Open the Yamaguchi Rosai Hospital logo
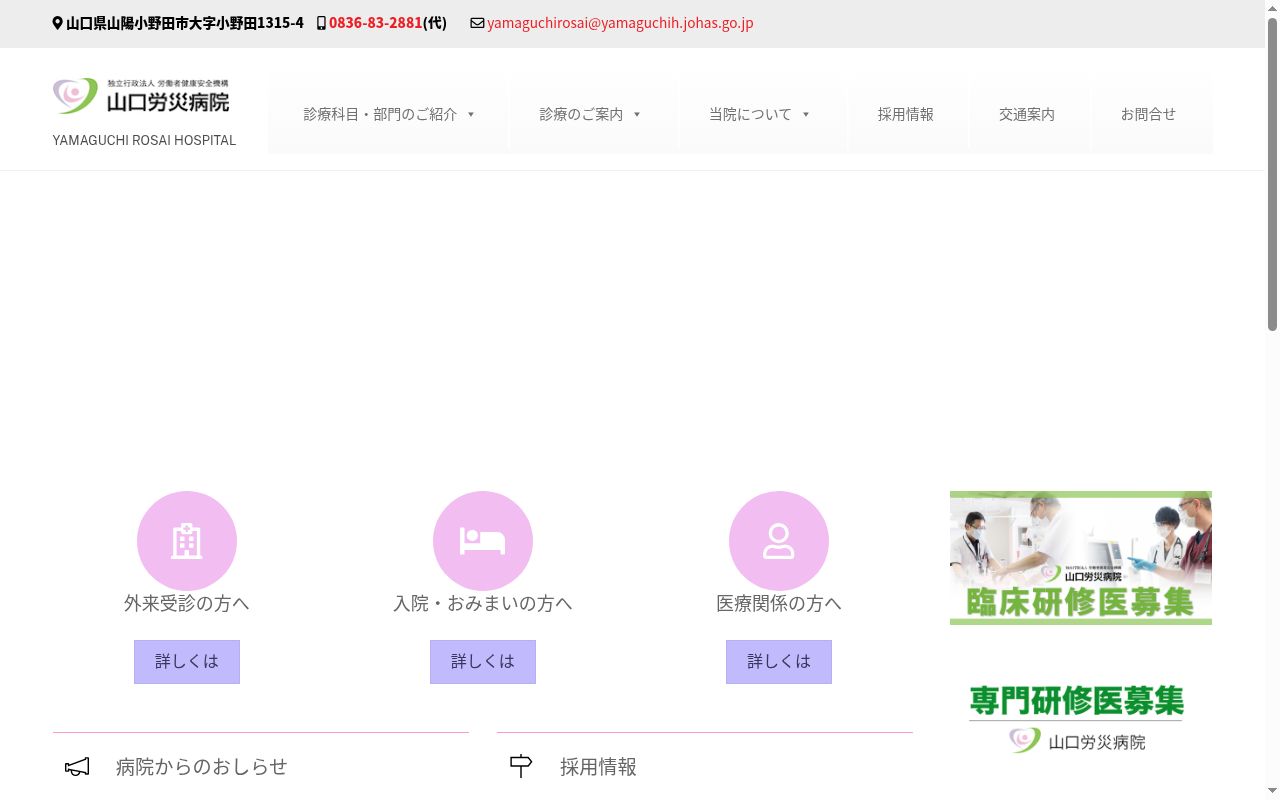1280x800 pixels. tap(141, 96)
